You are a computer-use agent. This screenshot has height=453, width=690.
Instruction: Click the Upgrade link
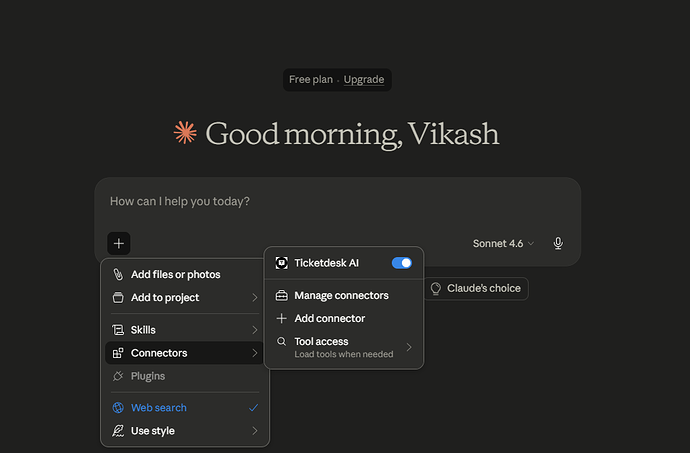pos(364,80)
